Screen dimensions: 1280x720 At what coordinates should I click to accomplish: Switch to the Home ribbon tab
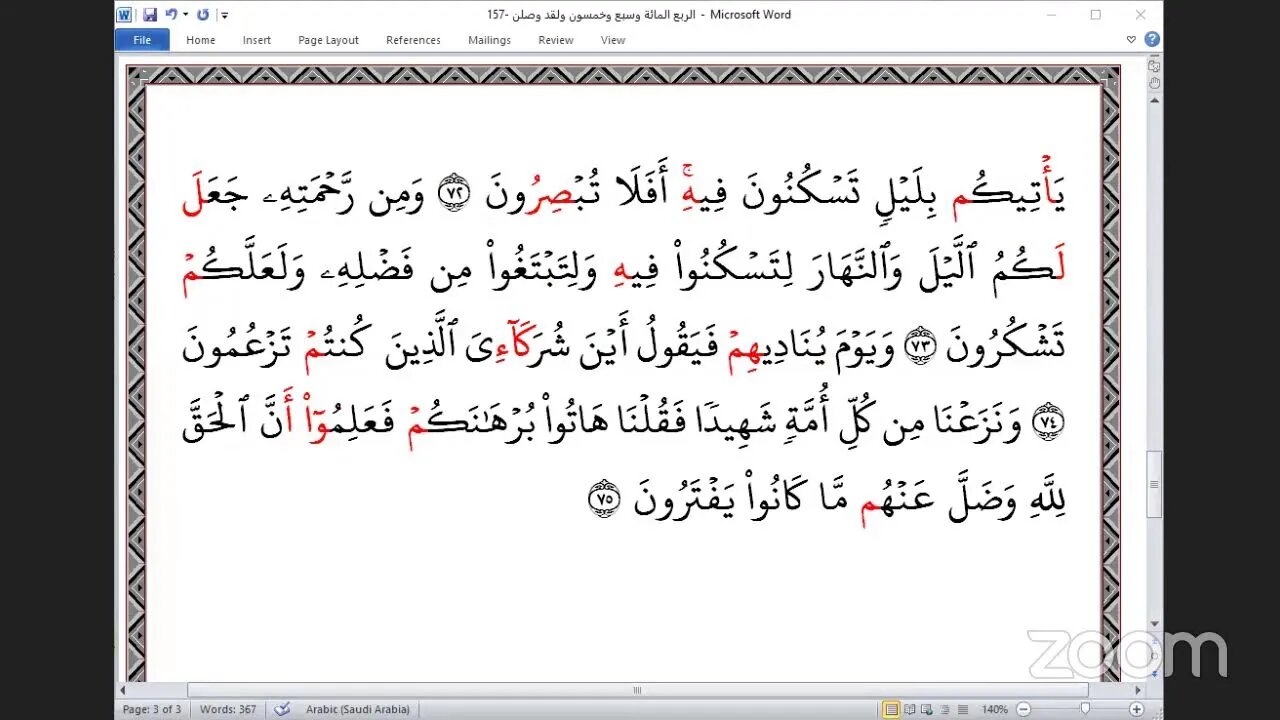point(201,40)
